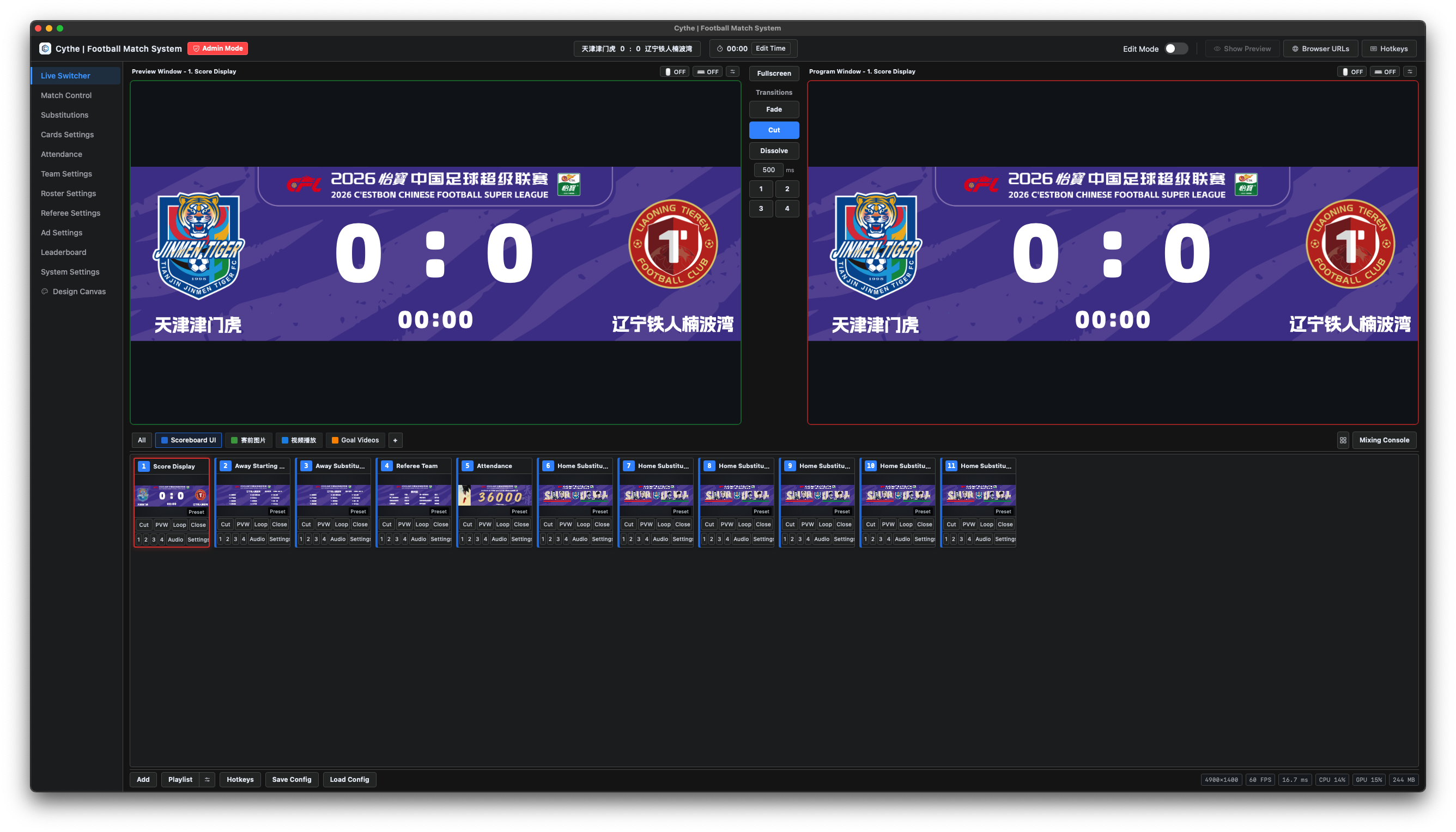Click the 500 ms transition duration field
The height and width of the screenshot is (832, 1456).
(768, 169)
